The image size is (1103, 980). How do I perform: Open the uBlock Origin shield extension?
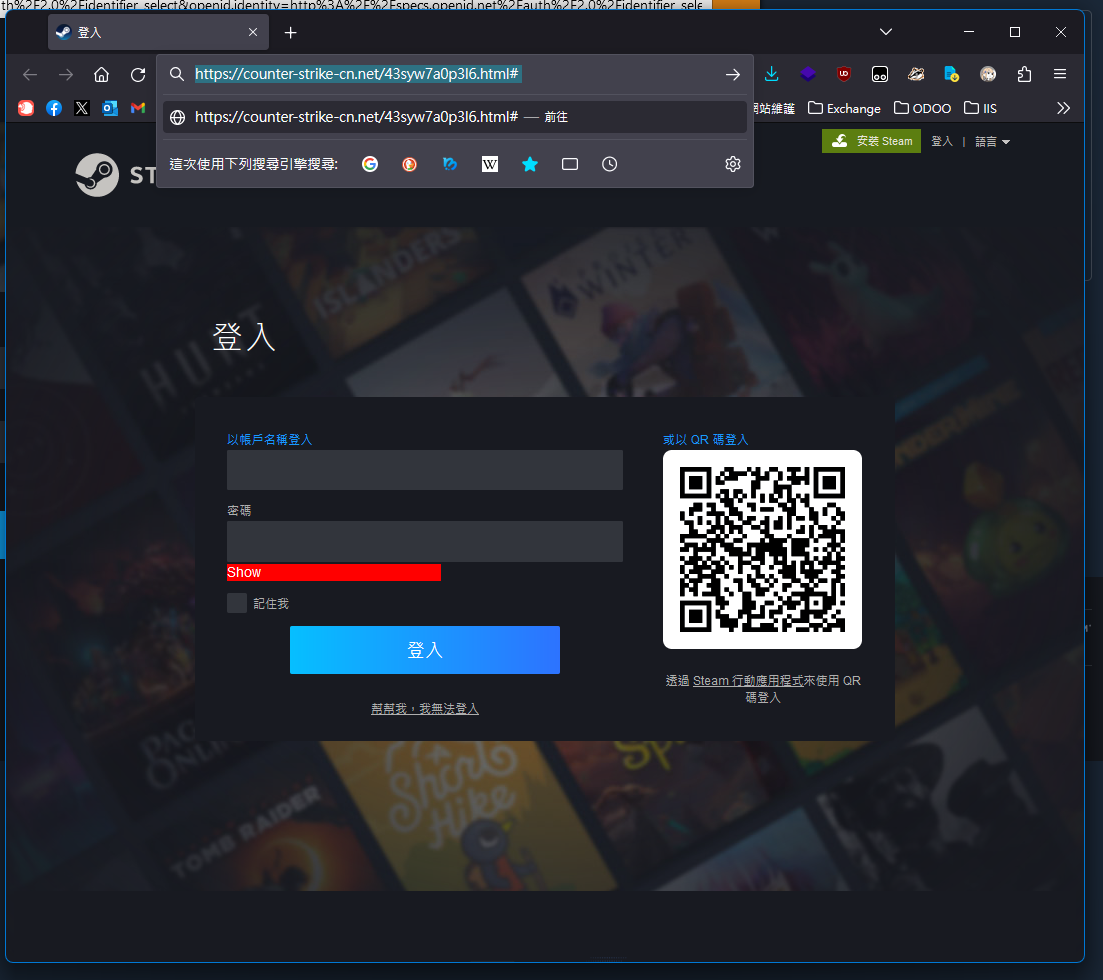(x=843, y=74)
